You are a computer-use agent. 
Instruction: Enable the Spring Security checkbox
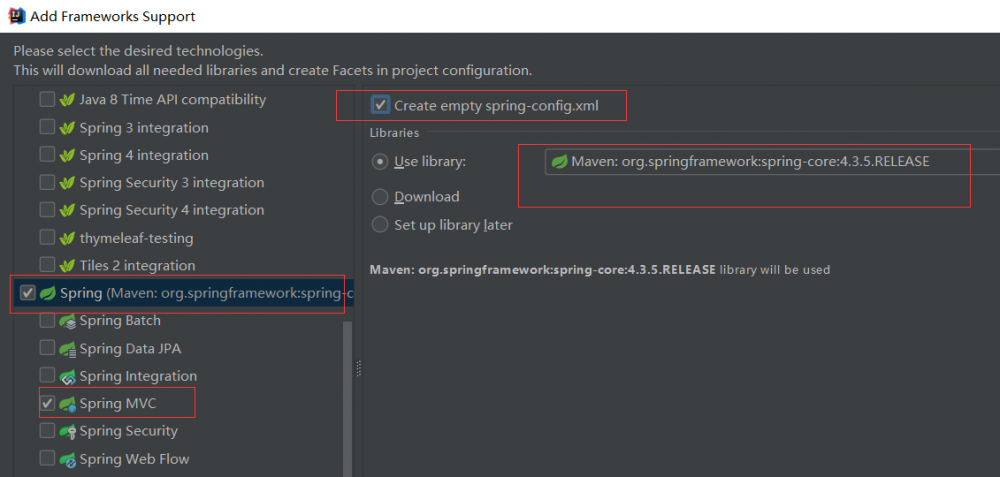47,431
